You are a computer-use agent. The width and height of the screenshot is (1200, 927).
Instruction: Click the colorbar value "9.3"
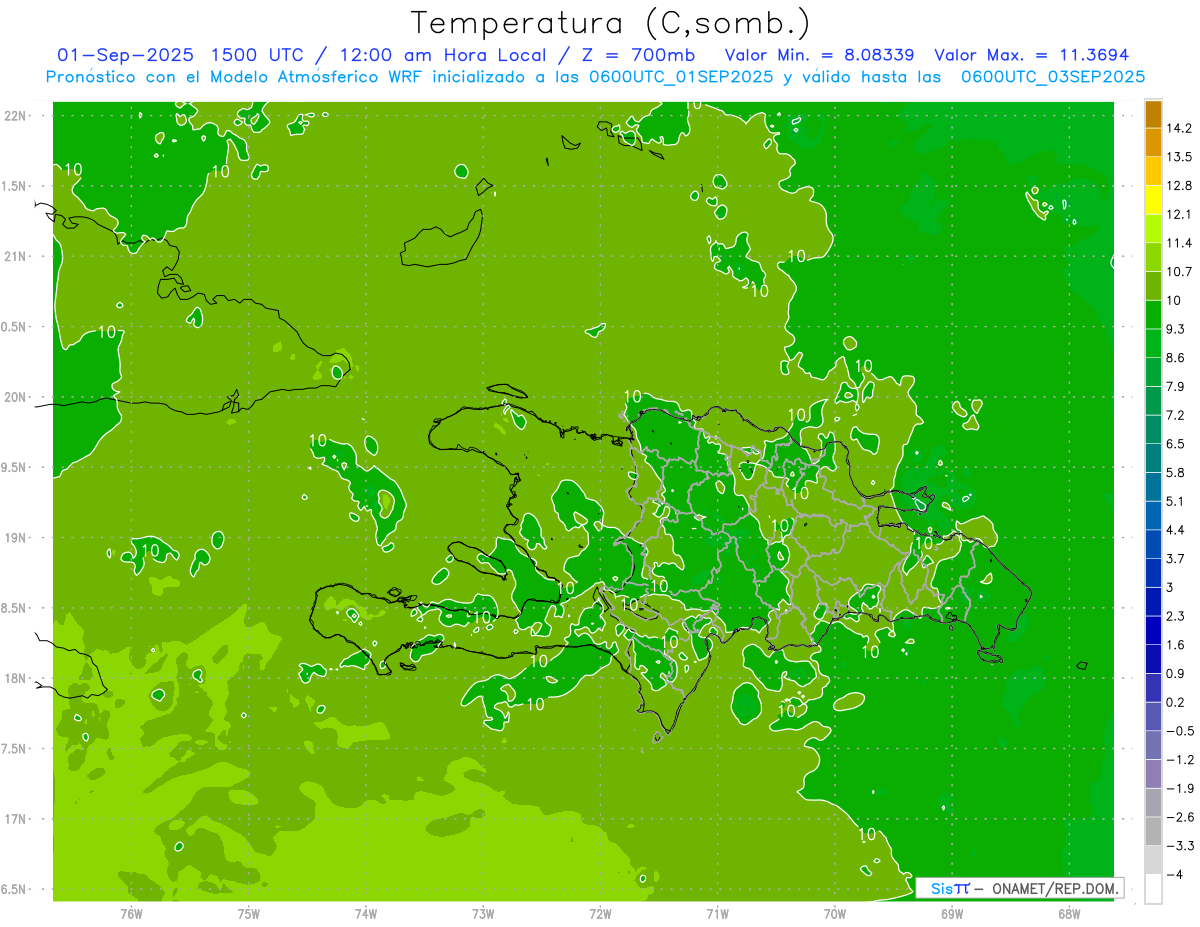point(1176,329)
